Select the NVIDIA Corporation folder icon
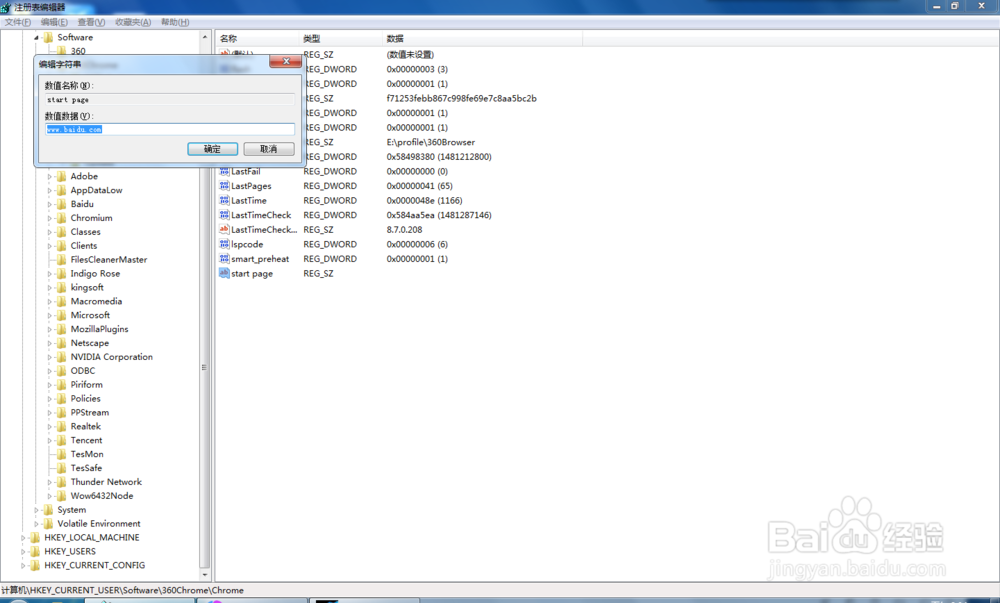1000x603 pixels. point(62,357)
